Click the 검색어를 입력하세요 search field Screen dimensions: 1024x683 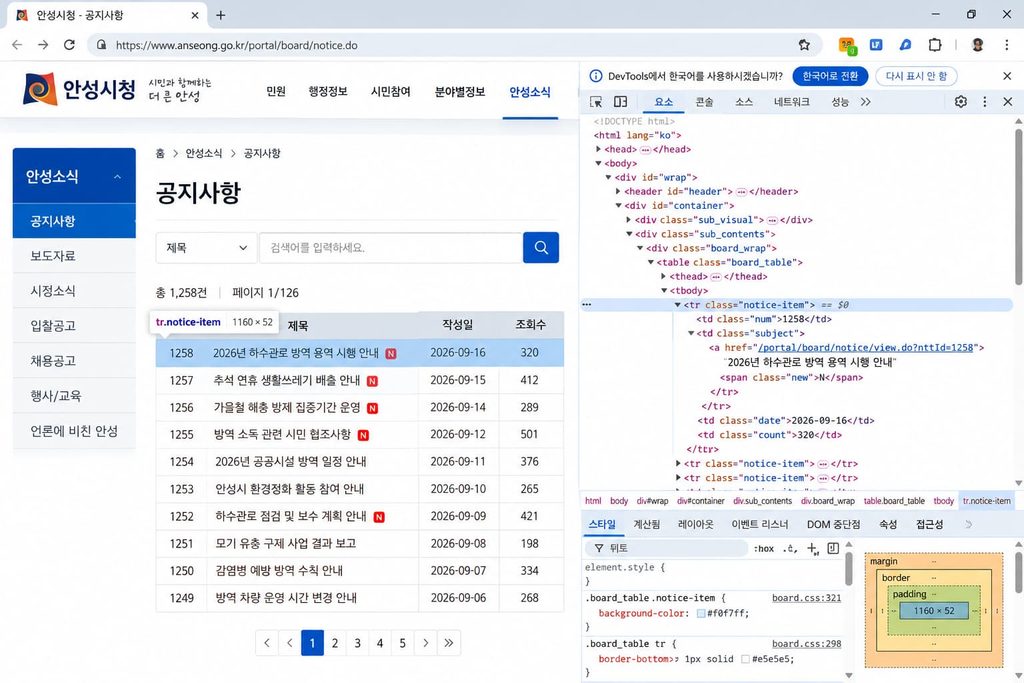tap(391, 247)
